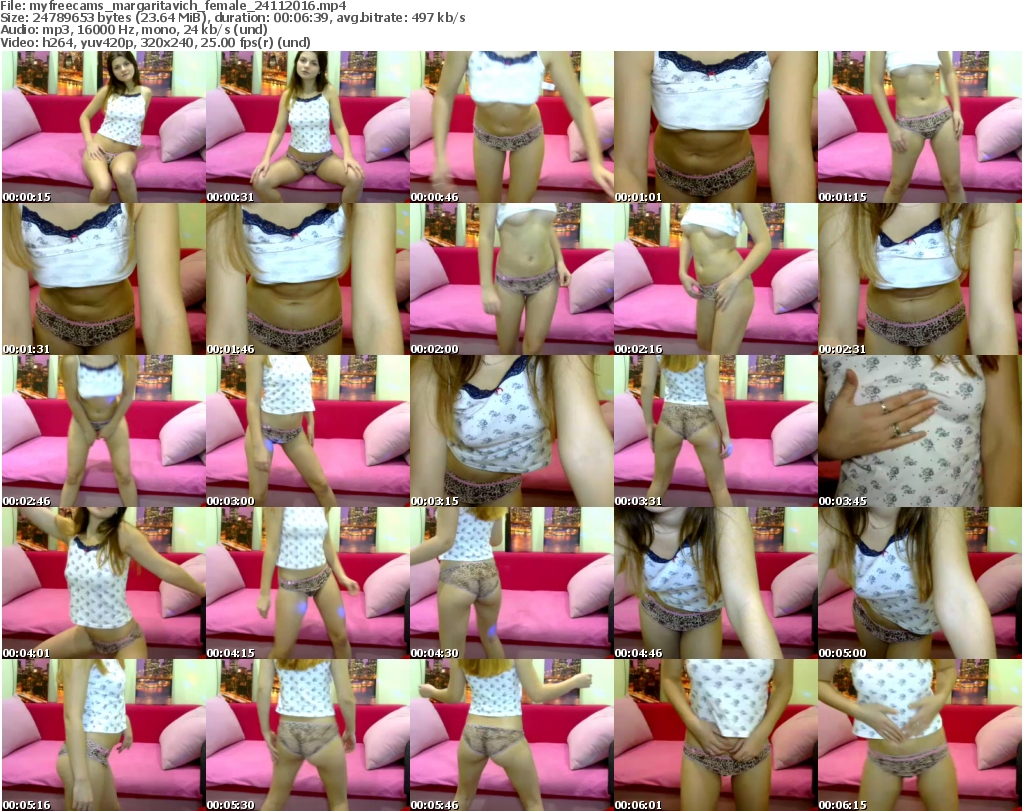Pick the frame marked 00:03:31
This screenshot has height=811, width=1024.
click(x=716, y=431)
